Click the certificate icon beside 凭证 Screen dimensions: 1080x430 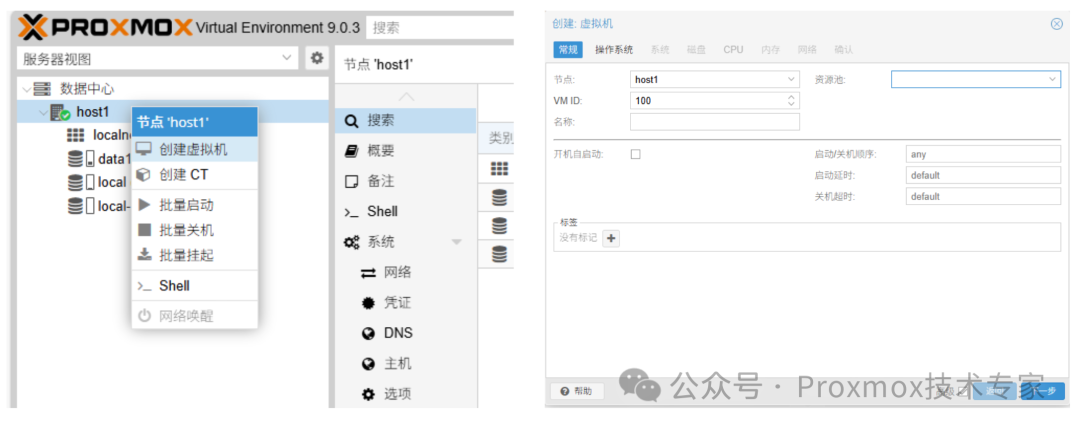(368, 303)
